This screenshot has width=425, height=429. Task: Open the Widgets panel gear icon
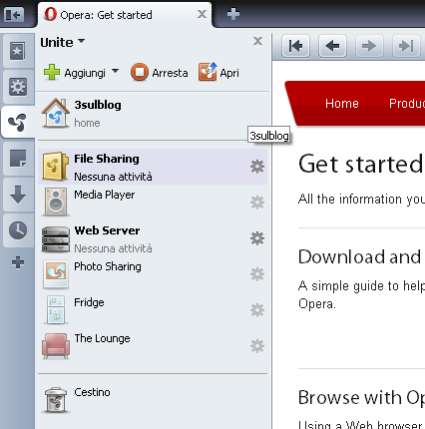click(17, 87)
